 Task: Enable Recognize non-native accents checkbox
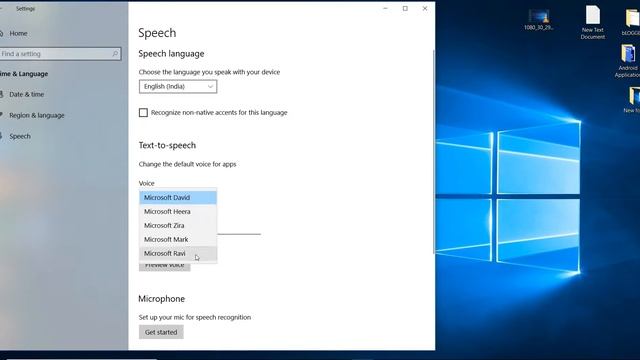coord(143,113)
